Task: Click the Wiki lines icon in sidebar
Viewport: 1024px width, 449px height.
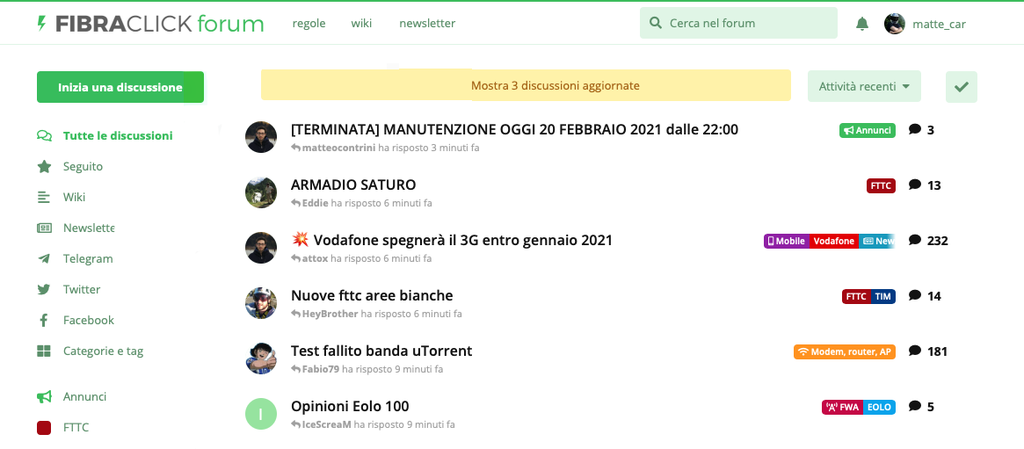Action: click(44, 197)
